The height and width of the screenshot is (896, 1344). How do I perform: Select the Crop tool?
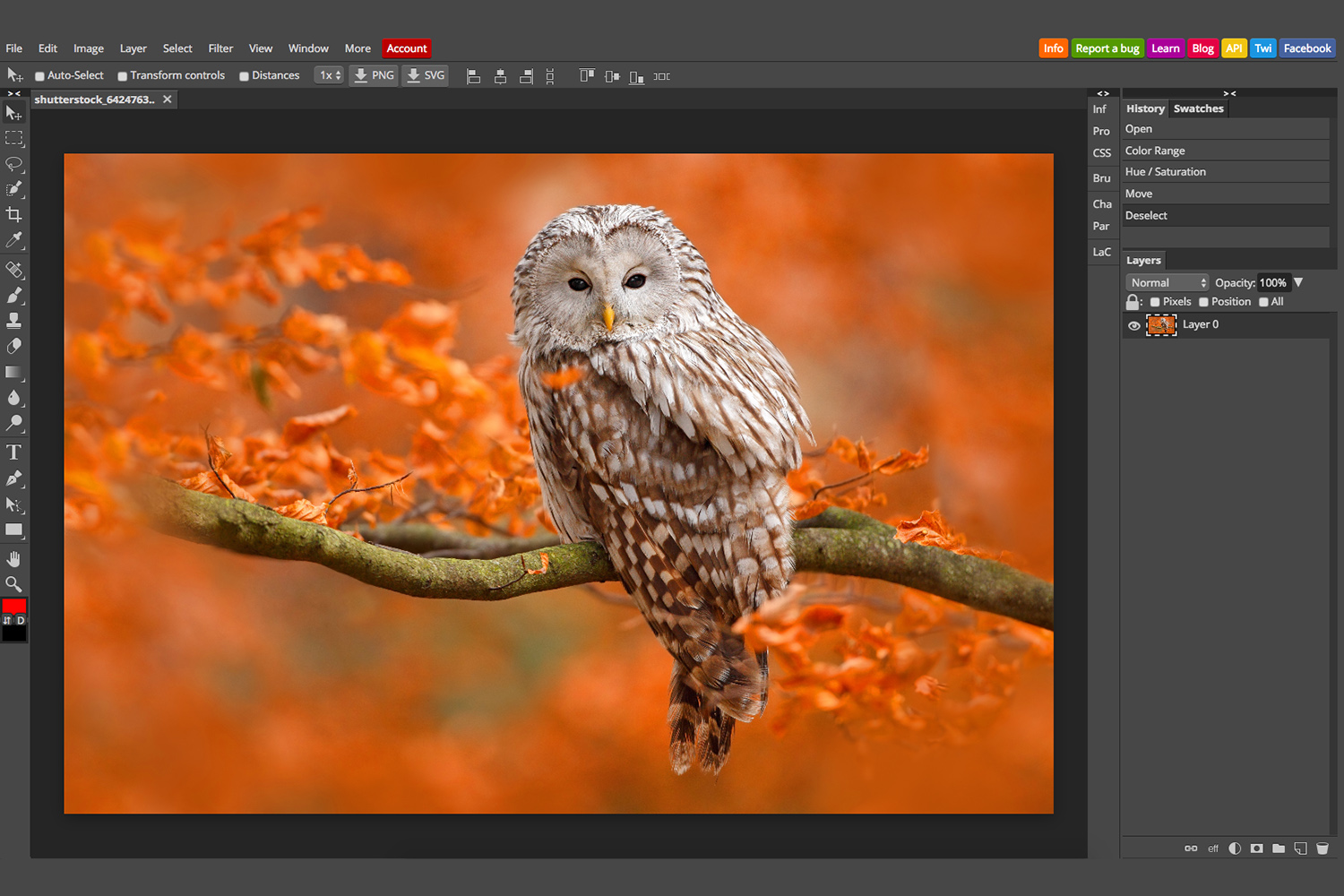[14, 214]
